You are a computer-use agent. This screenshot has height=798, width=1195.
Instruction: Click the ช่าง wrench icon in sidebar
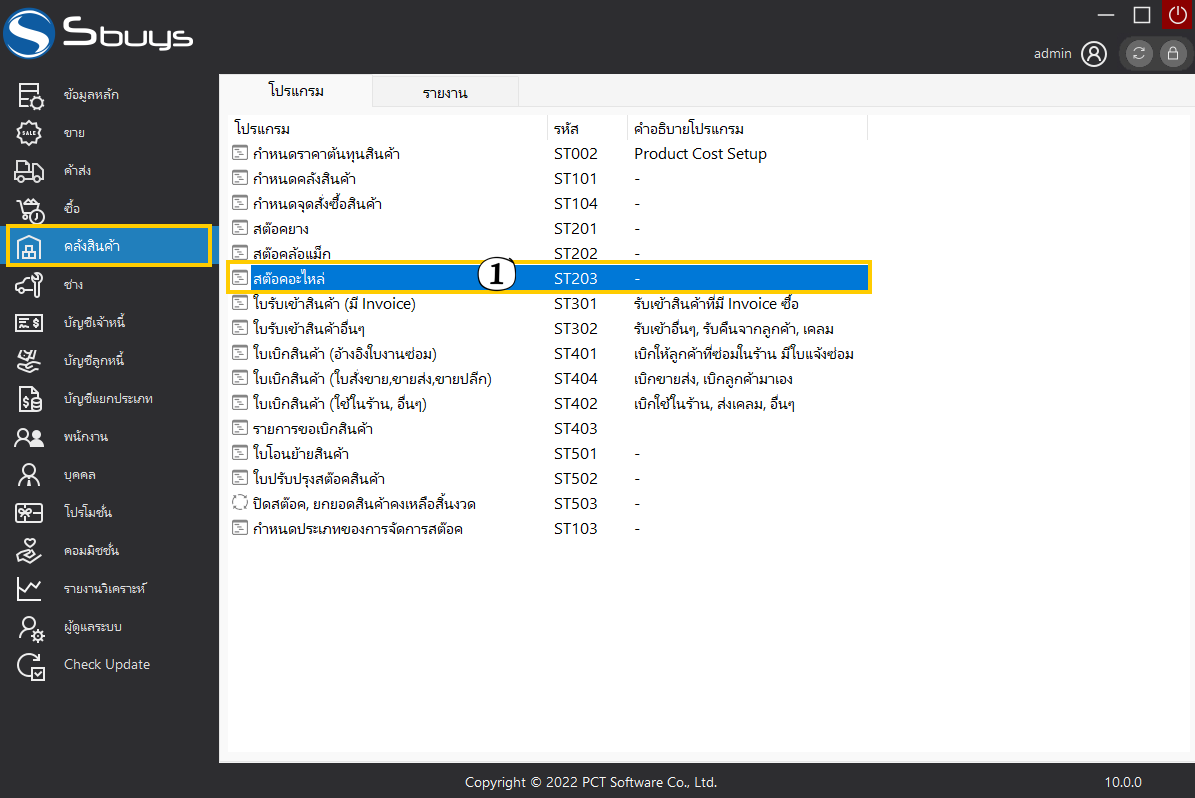(x=30, y=285)
